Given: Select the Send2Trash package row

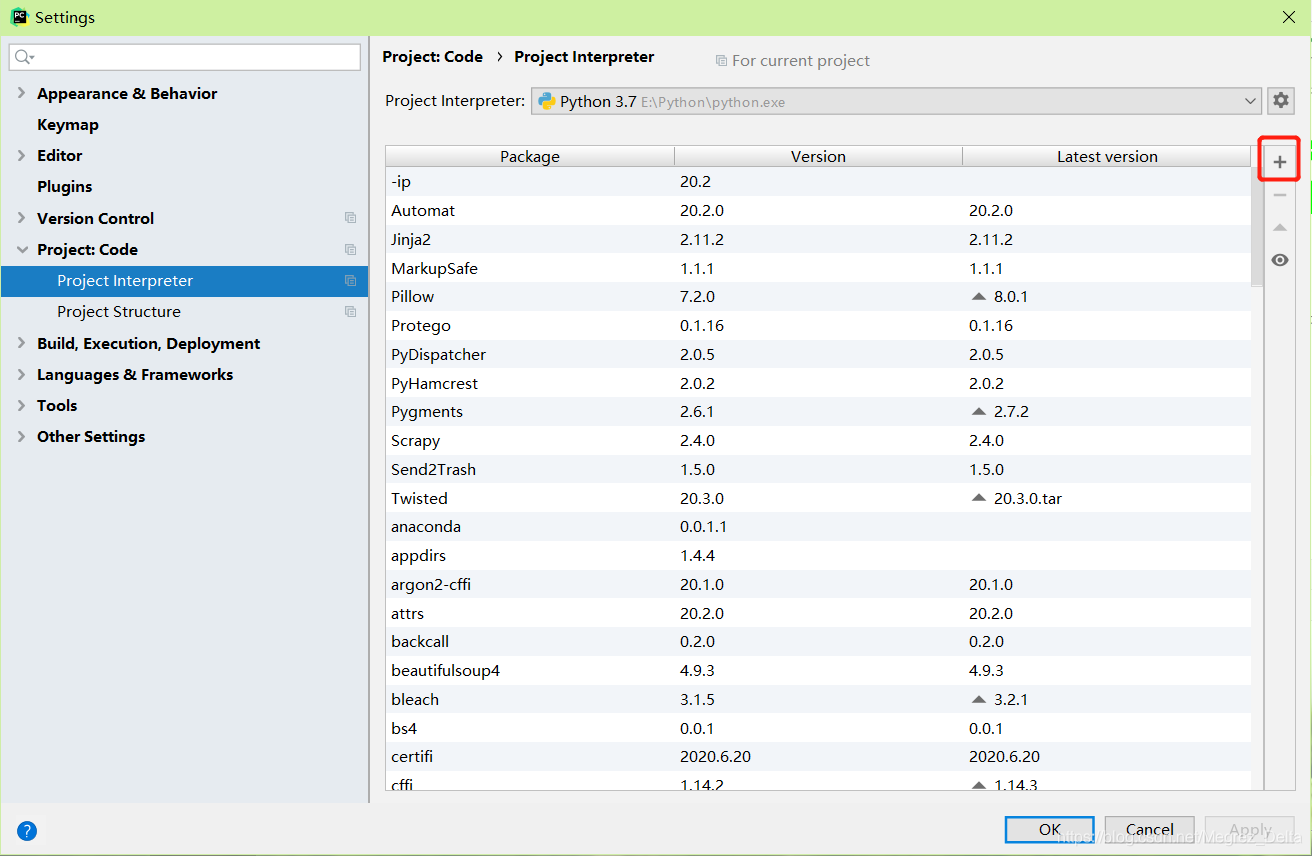Looking at the screenshot, I should [818, 470].
